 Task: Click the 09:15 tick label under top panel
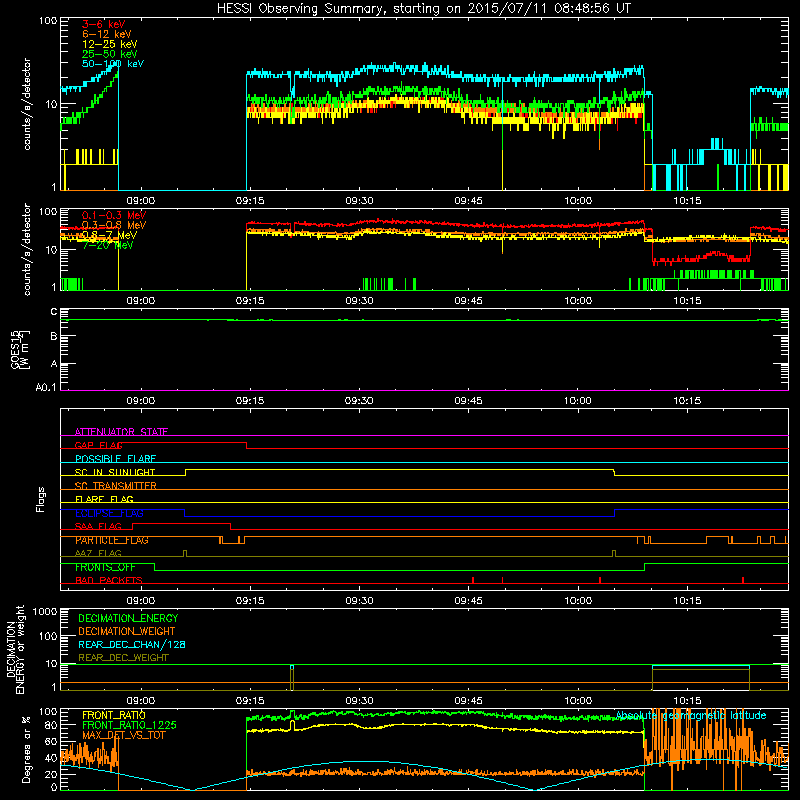249,201
